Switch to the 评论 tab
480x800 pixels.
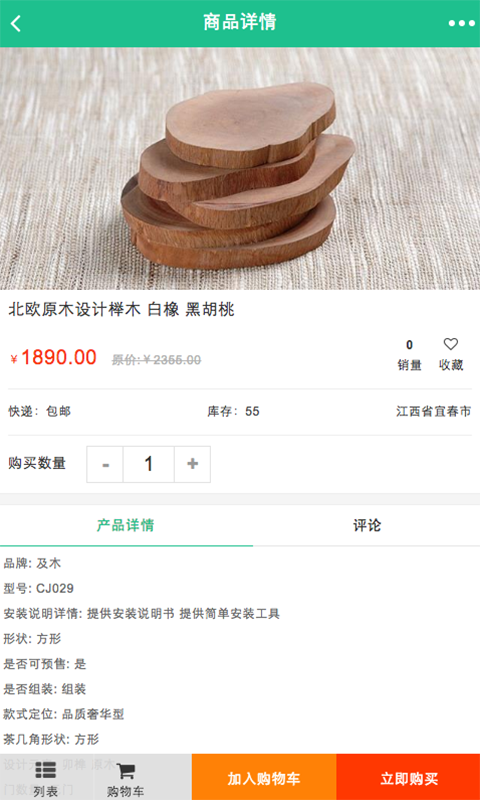[x=367, y=526]
